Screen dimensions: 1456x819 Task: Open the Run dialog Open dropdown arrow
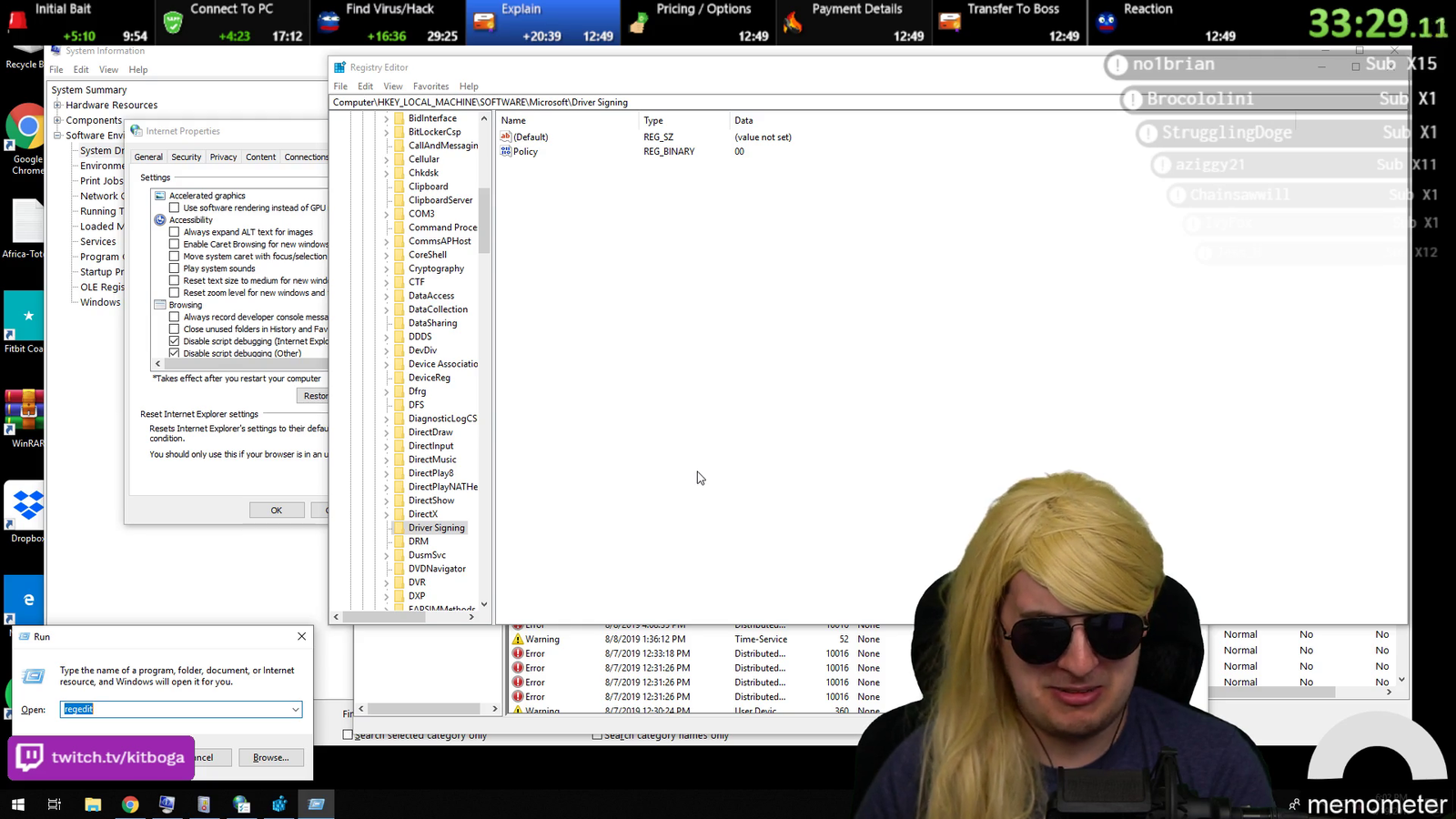[296, 709]
